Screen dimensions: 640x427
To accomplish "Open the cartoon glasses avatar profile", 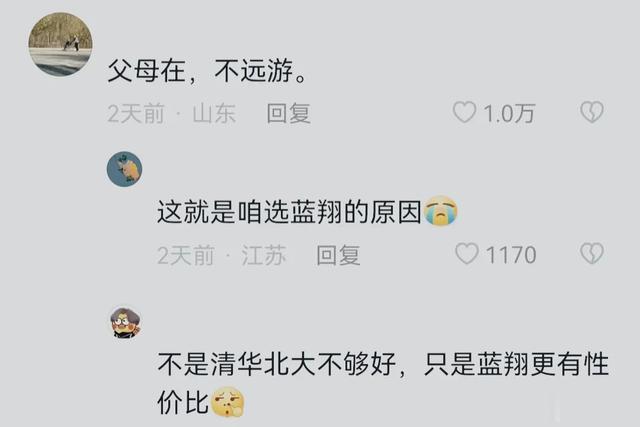I will (x=126, y=322).
